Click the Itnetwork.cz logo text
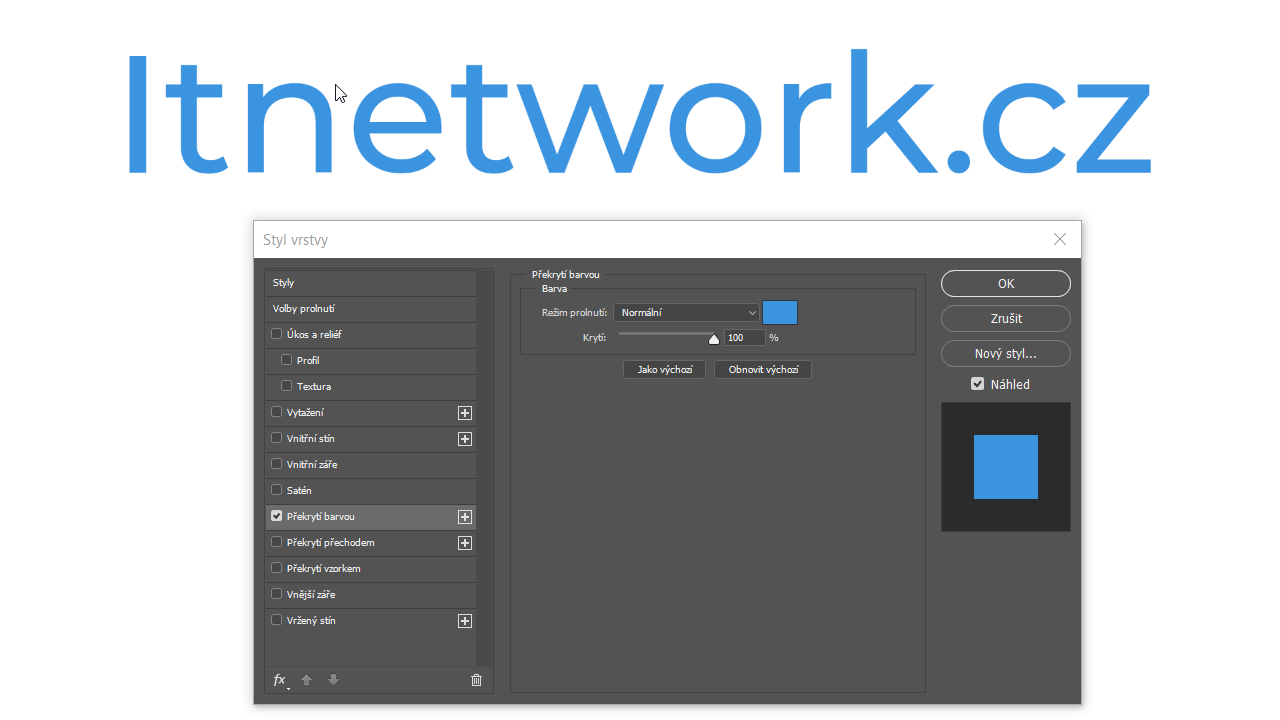 pos(640,112)
